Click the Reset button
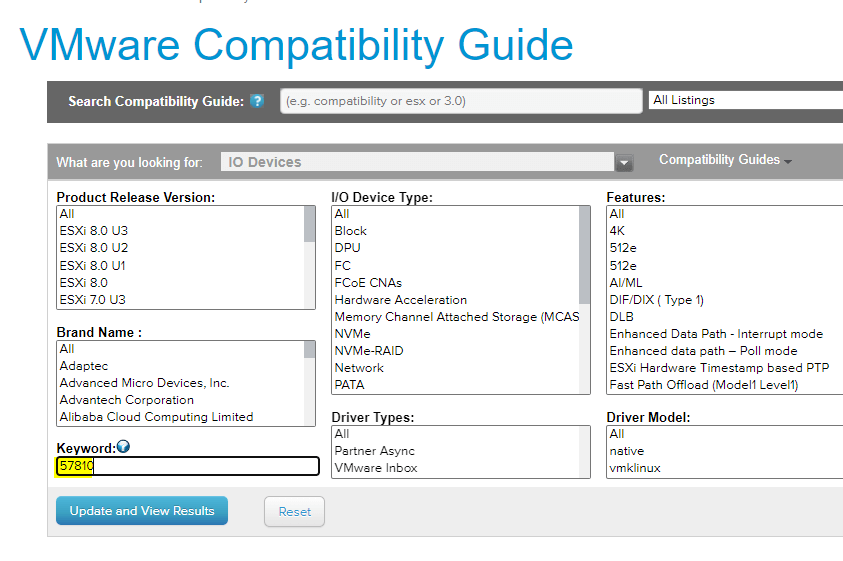Image resolution: width=843 pixels, height=561 pixels. coord(294,512)
